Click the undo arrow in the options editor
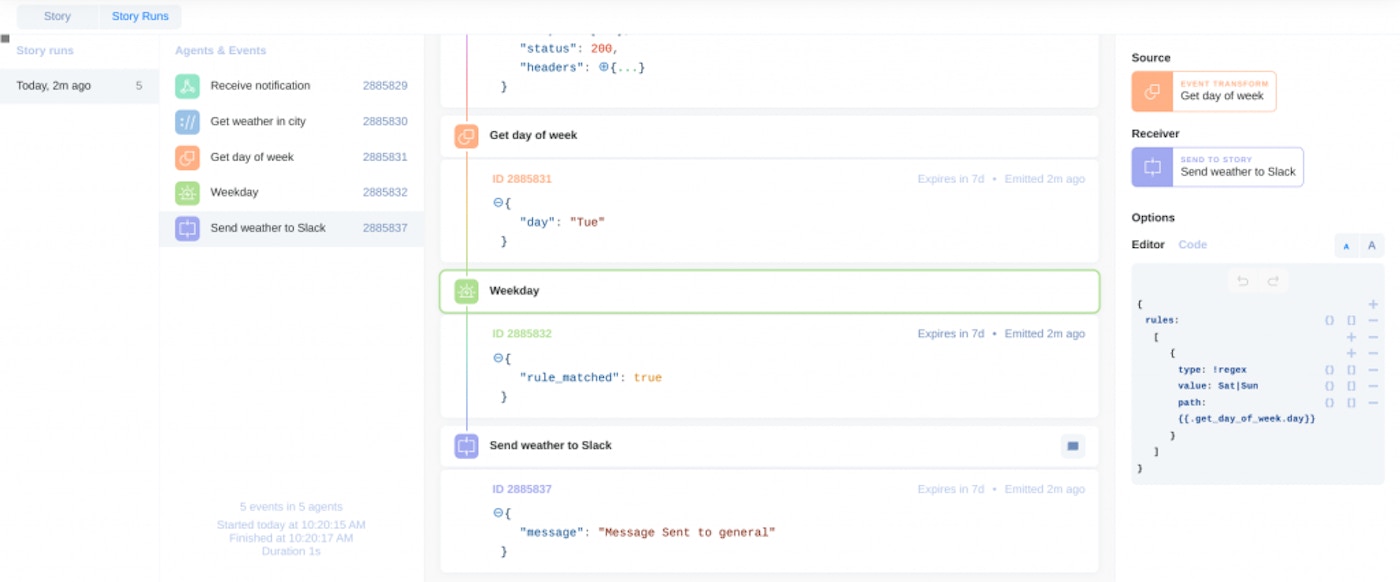 click(x=1243, y=281)
